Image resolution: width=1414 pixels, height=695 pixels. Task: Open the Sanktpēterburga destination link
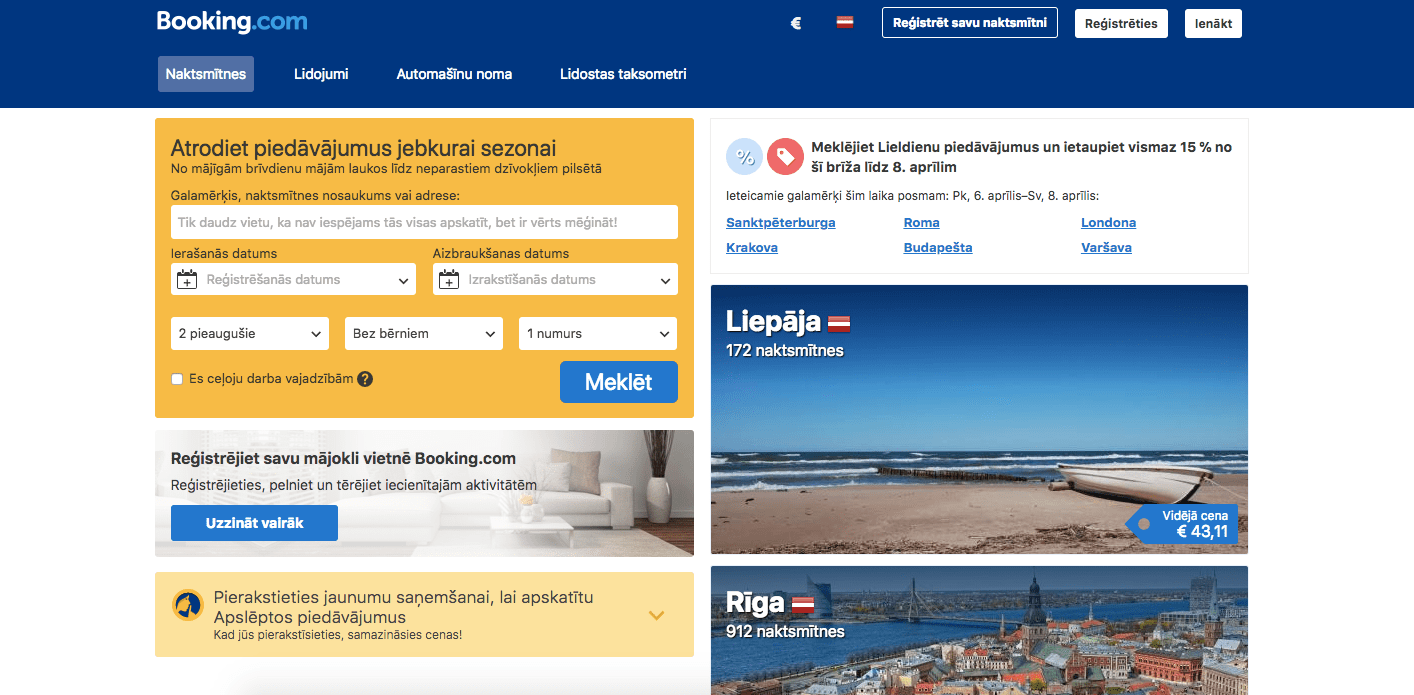[781, 223]
